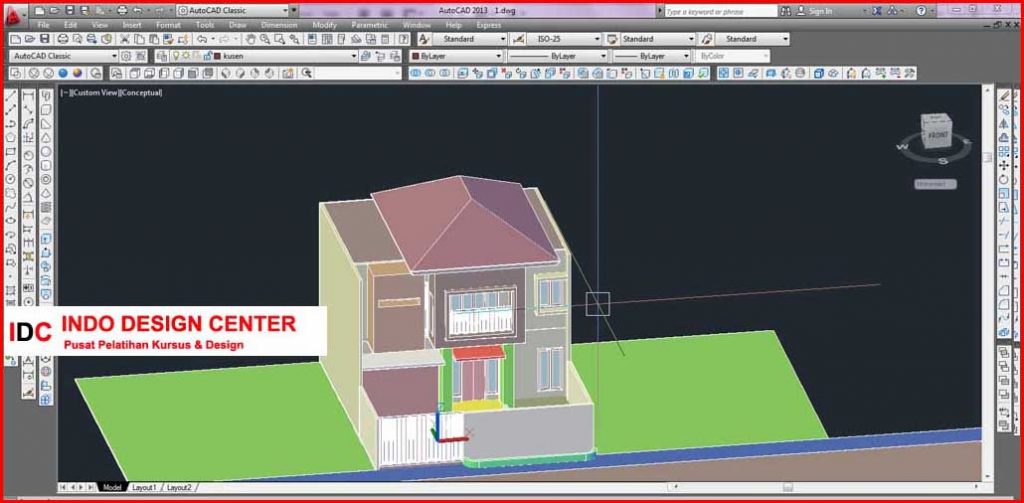Click Mirror in the Modify toolbar
Image resolution: width=1024 pixels, height=503 pixels.
tap(1004, 123)
